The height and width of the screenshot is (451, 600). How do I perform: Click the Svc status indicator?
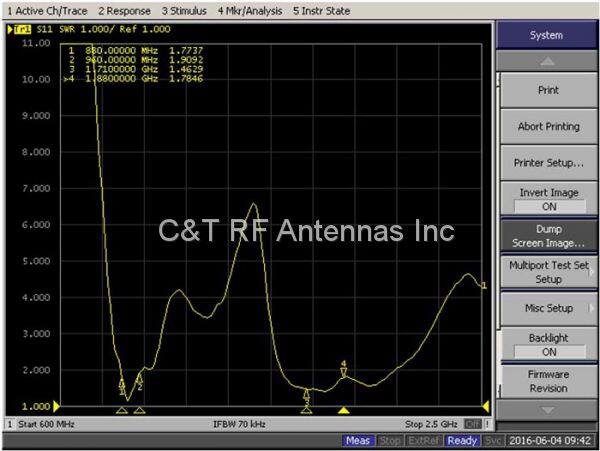(x=493, y=441)
